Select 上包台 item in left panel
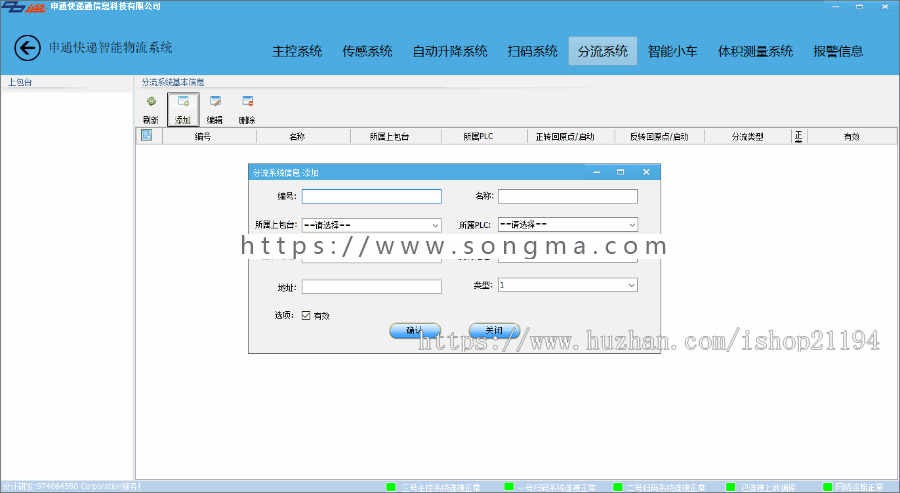Viewport: 900px width, 493px height. [x=20, y=83]
